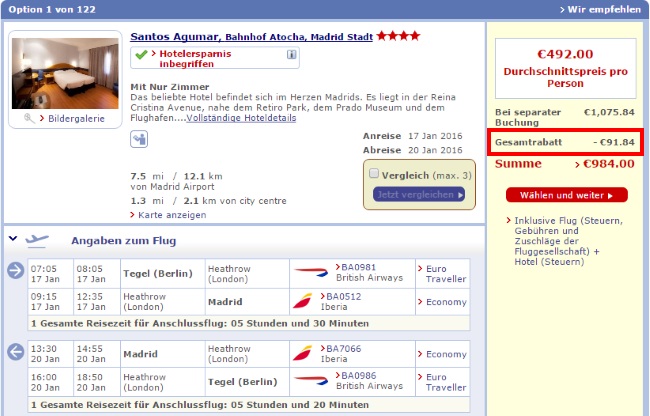Open Economy class link for BA7066
The image size is (650, 416).
[446, 354]
